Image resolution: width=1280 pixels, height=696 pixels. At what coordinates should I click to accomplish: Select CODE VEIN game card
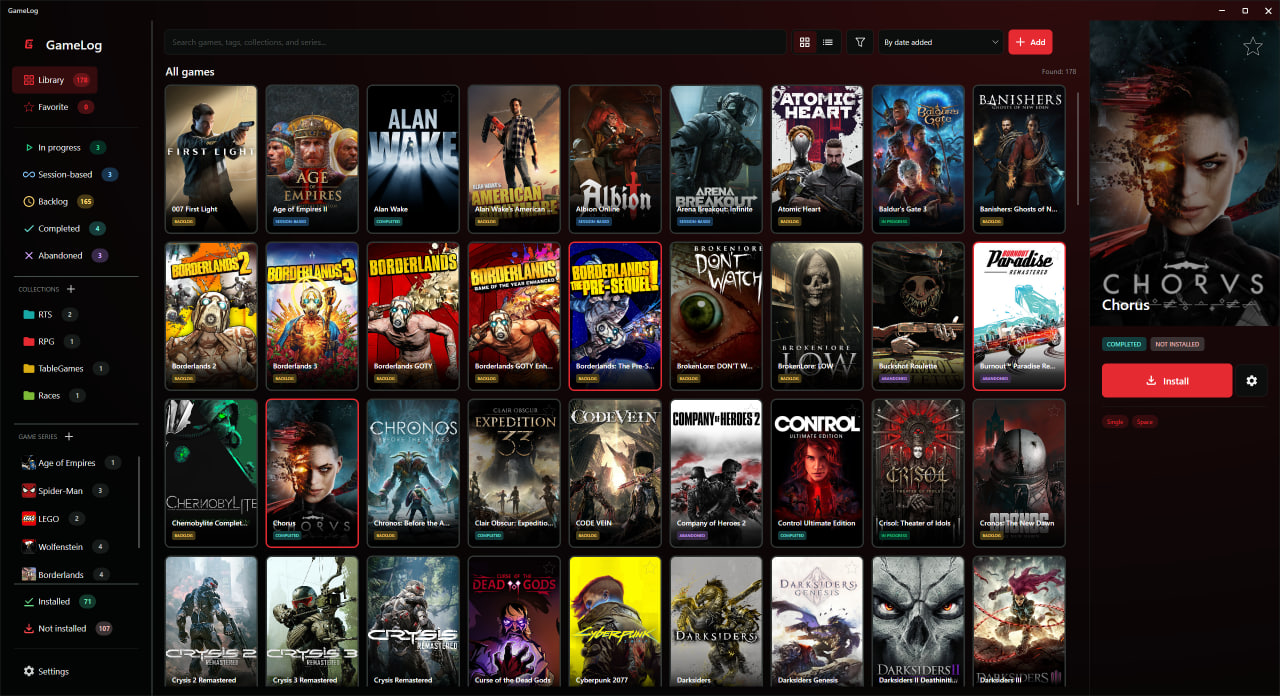pyautogui.click(x=615, y=473)
